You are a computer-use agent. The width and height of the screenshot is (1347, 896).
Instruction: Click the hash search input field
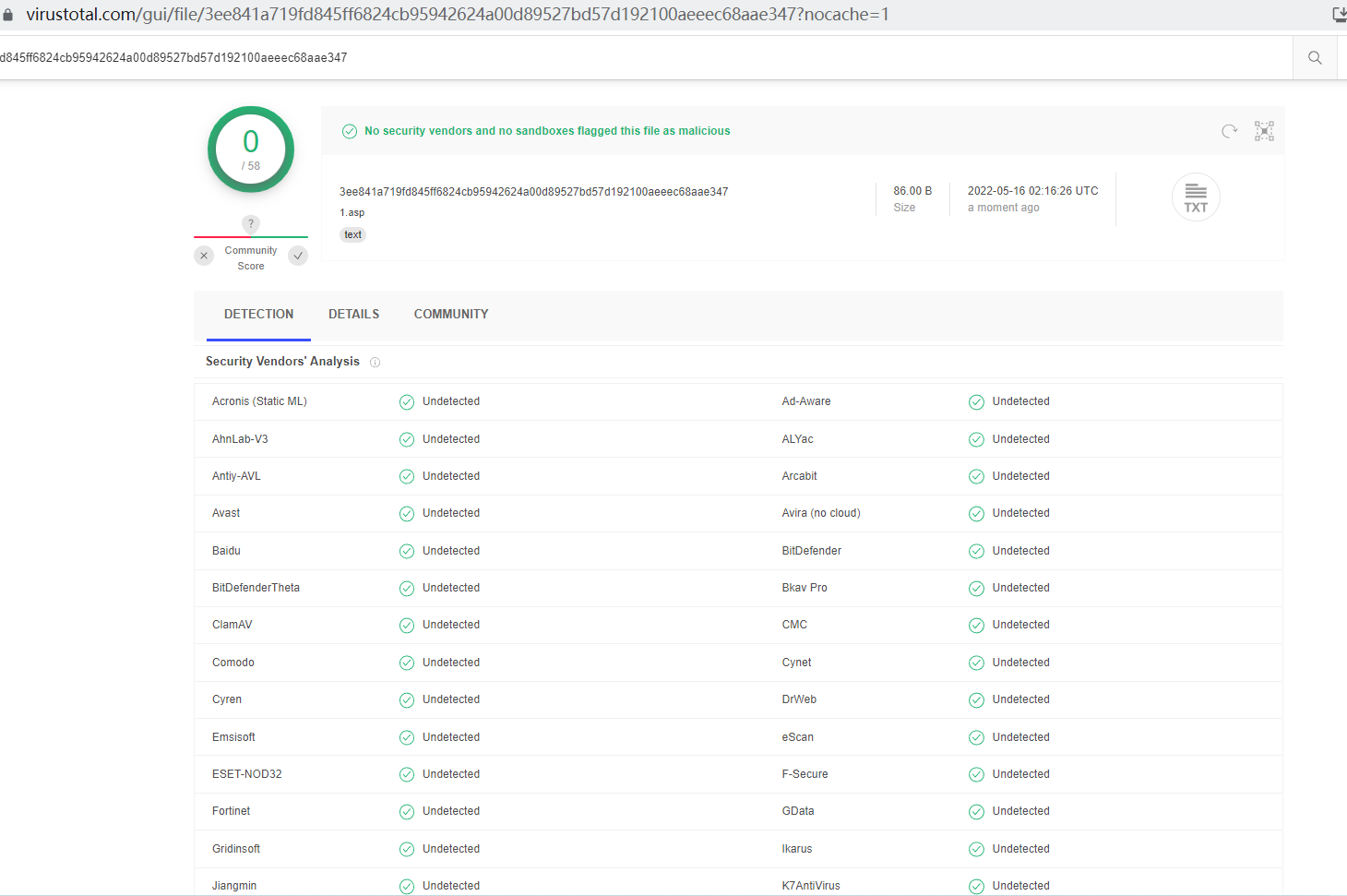(646, 57)
